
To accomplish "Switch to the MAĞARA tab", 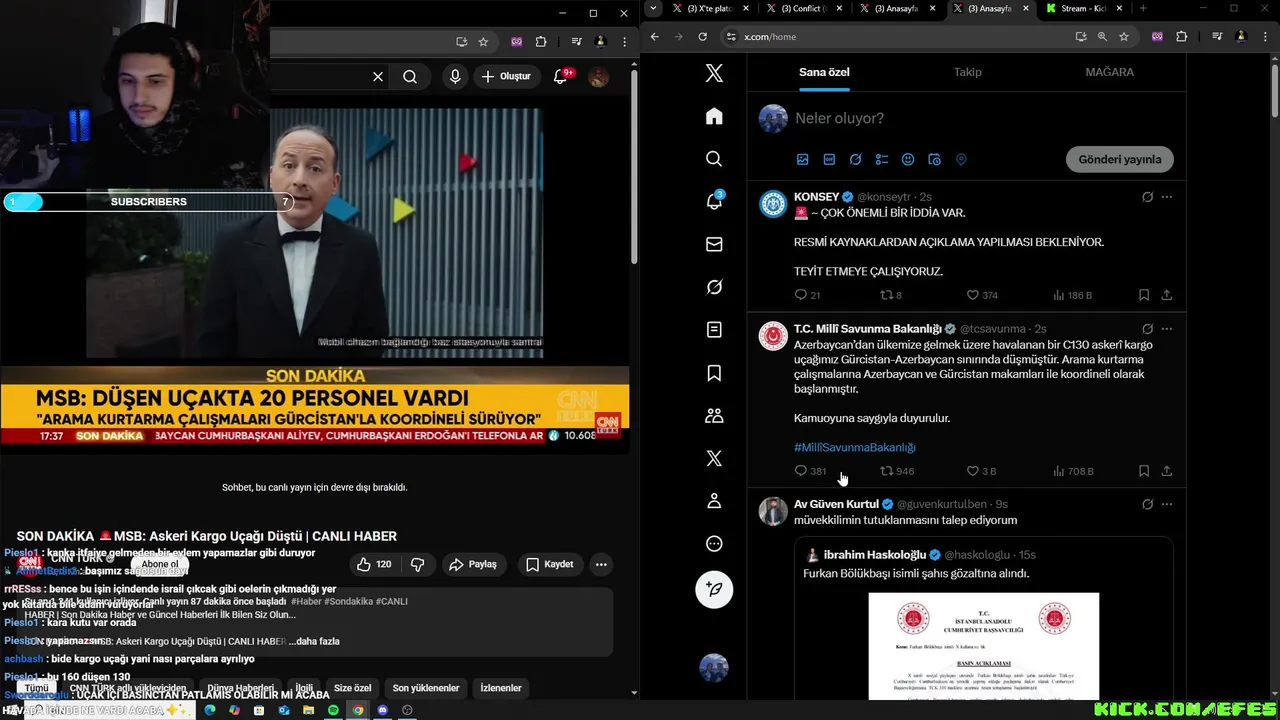I will [x=1110, y=72].
